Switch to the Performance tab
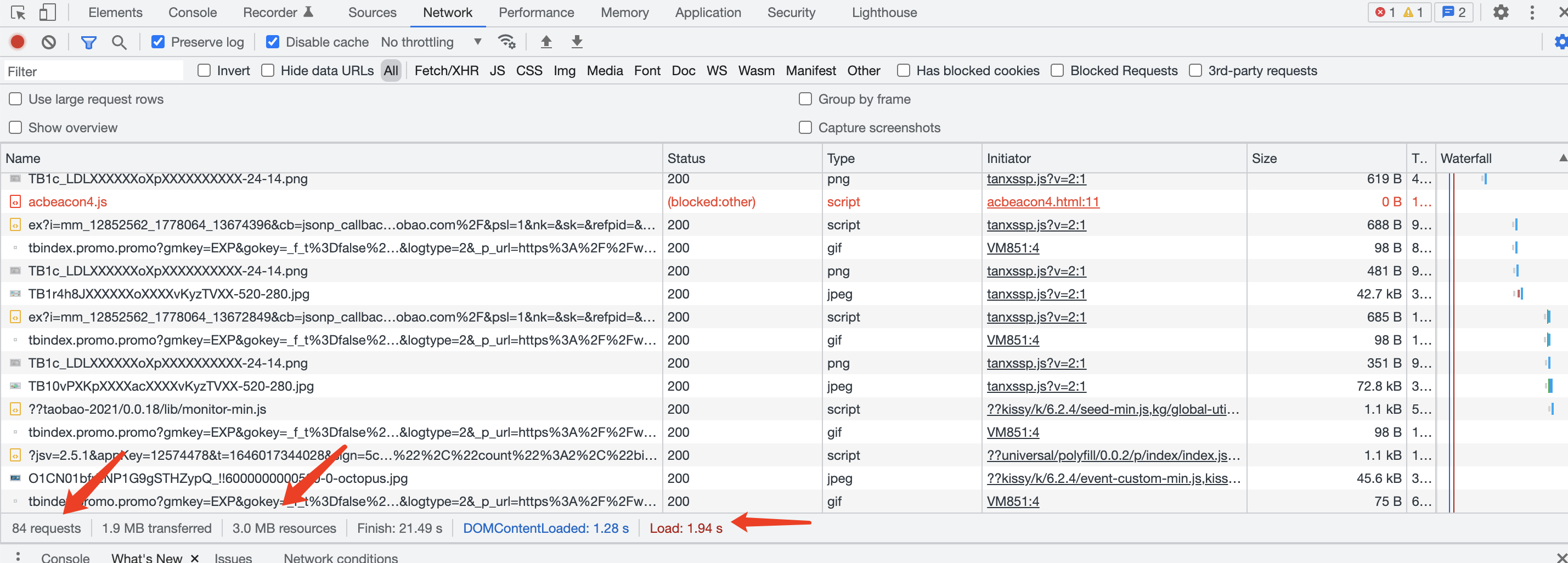This screenshot has width=1568, height=563. [535, 12]
